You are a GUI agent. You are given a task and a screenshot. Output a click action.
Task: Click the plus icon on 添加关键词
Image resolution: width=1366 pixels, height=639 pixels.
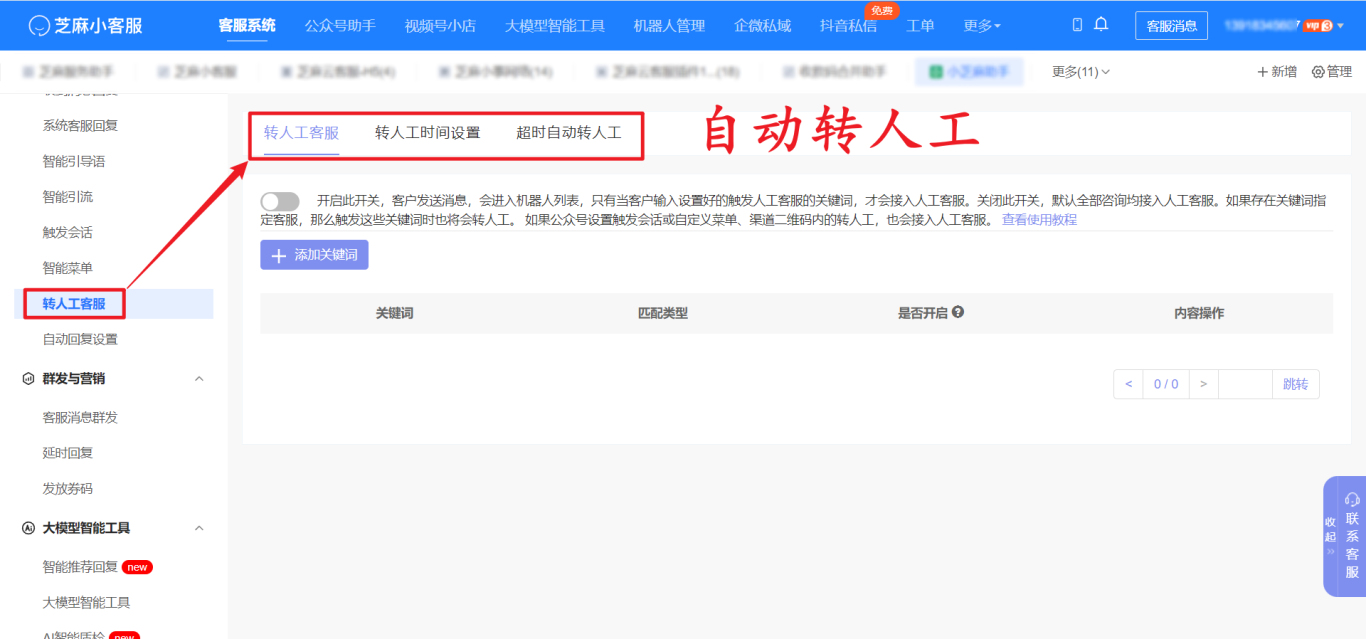click(x=277, y=255)
